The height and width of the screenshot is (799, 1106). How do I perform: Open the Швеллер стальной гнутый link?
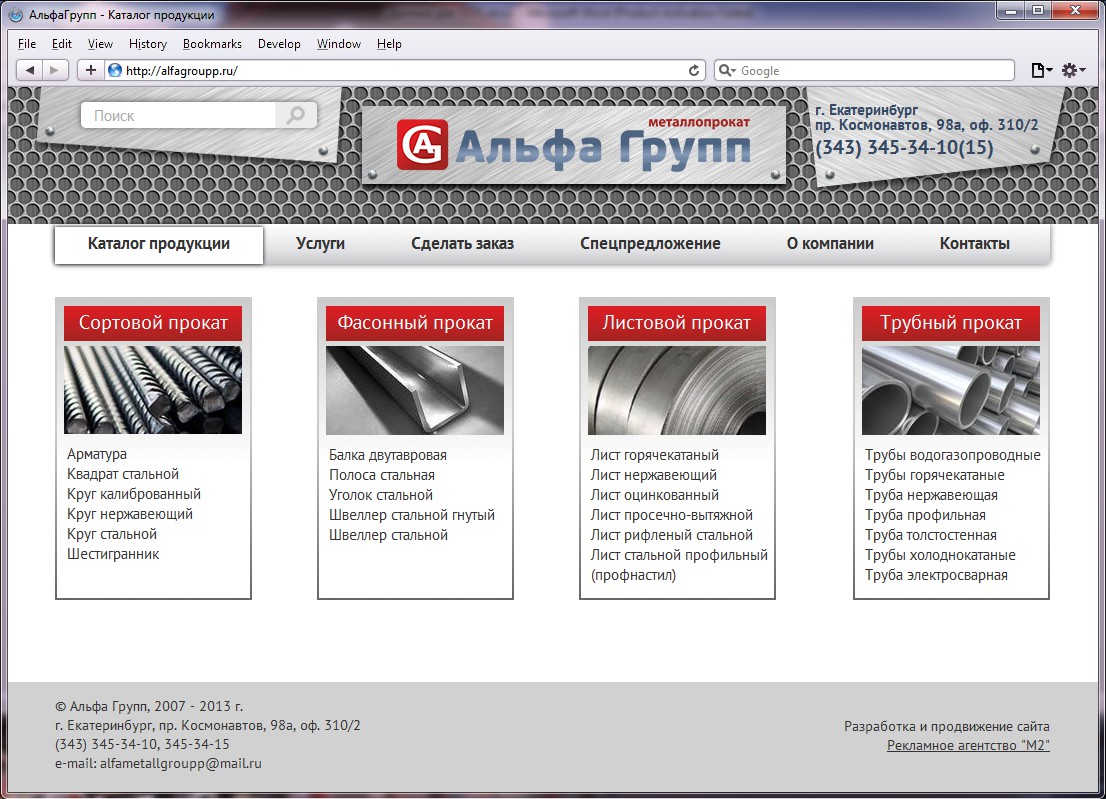[412, 515]
